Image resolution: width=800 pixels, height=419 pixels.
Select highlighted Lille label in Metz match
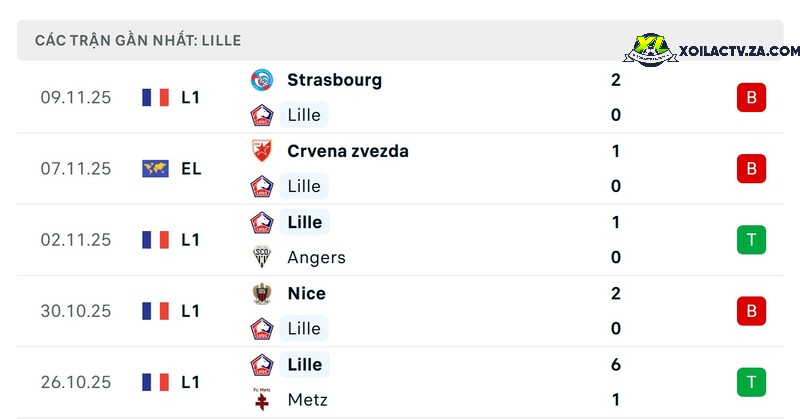pyautogui.click(x=305, y=364)
